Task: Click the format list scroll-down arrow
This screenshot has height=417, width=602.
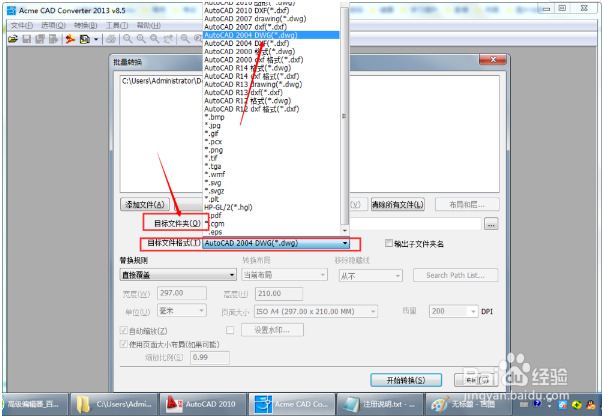Action: 344,230
